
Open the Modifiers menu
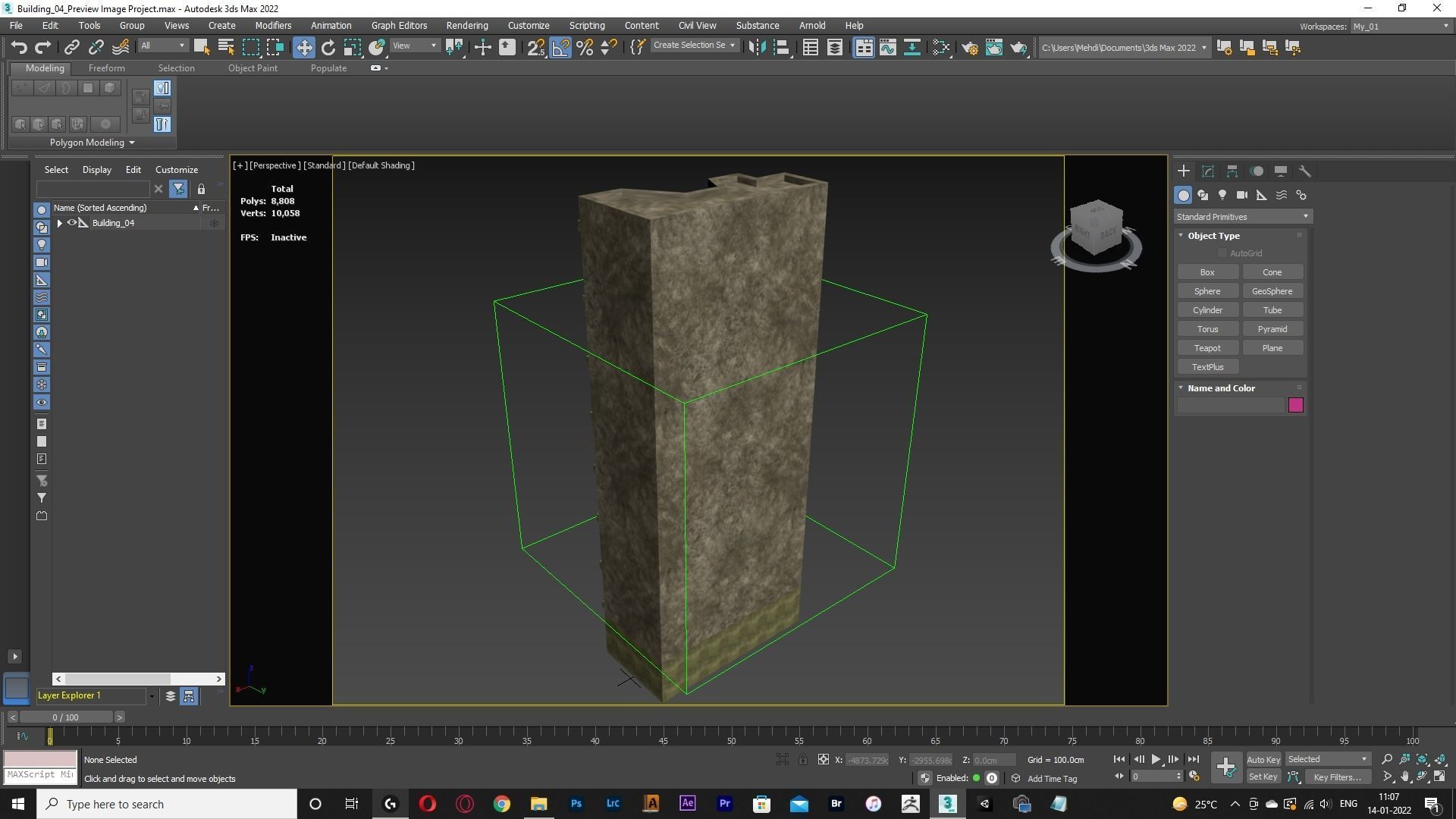[x=273, y=25]
